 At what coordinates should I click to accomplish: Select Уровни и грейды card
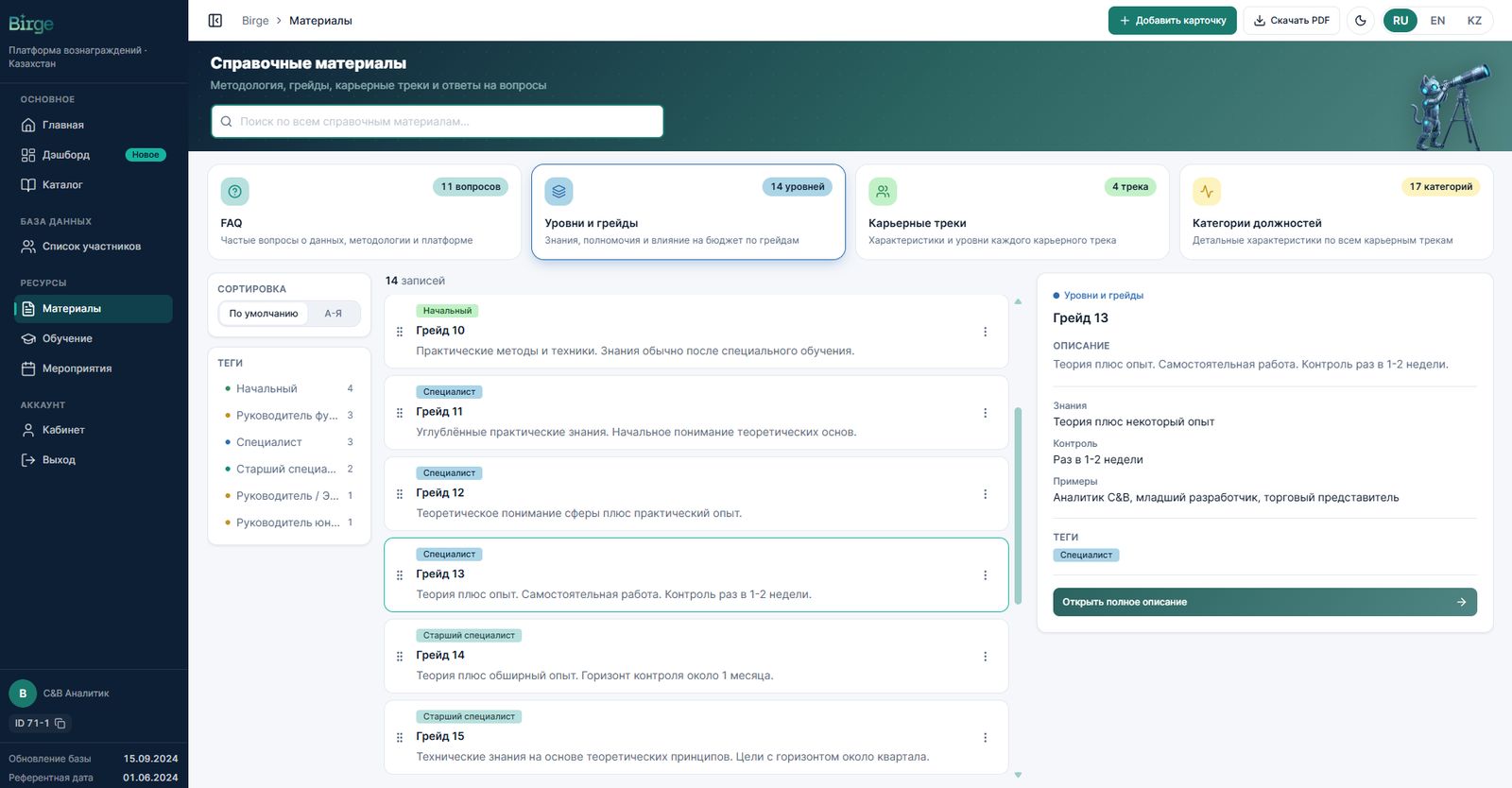tap(688, 213)
